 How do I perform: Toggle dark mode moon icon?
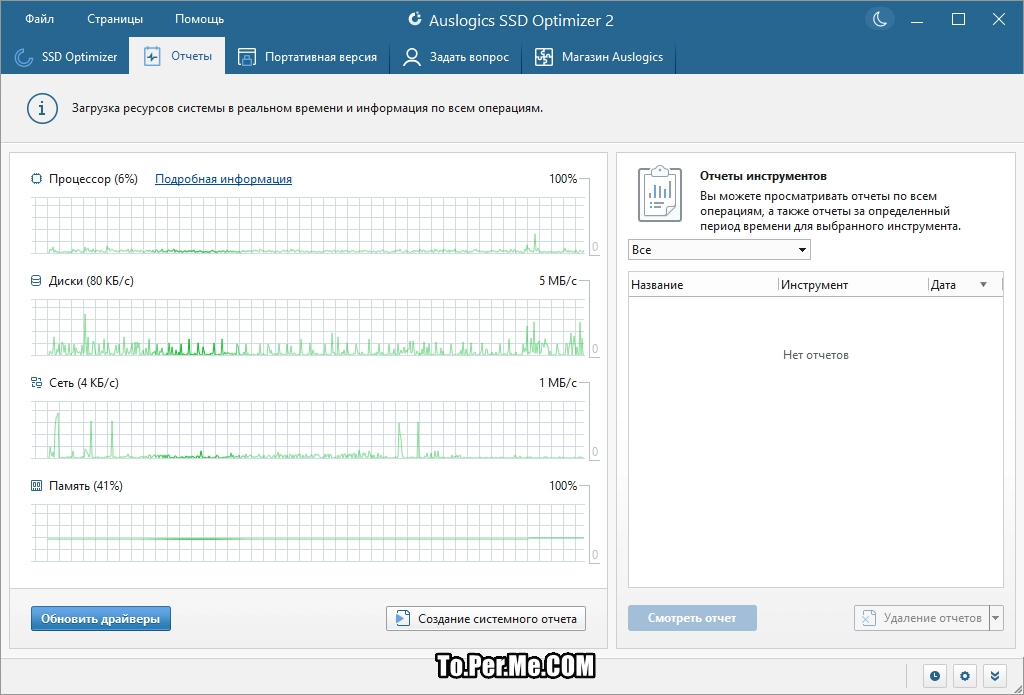coord(880,20)
